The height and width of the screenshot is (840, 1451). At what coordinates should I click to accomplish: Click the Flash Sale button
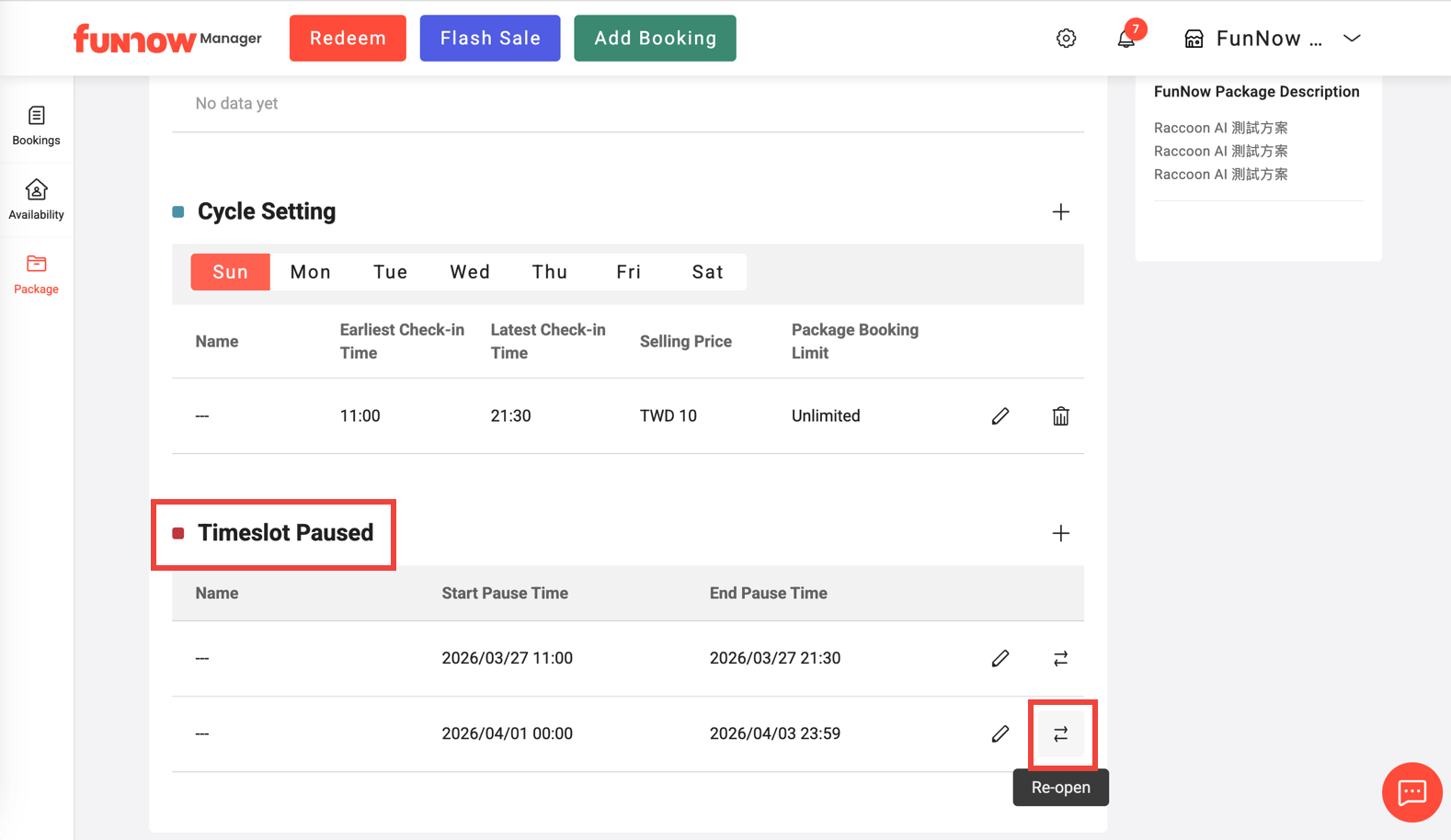490,39
